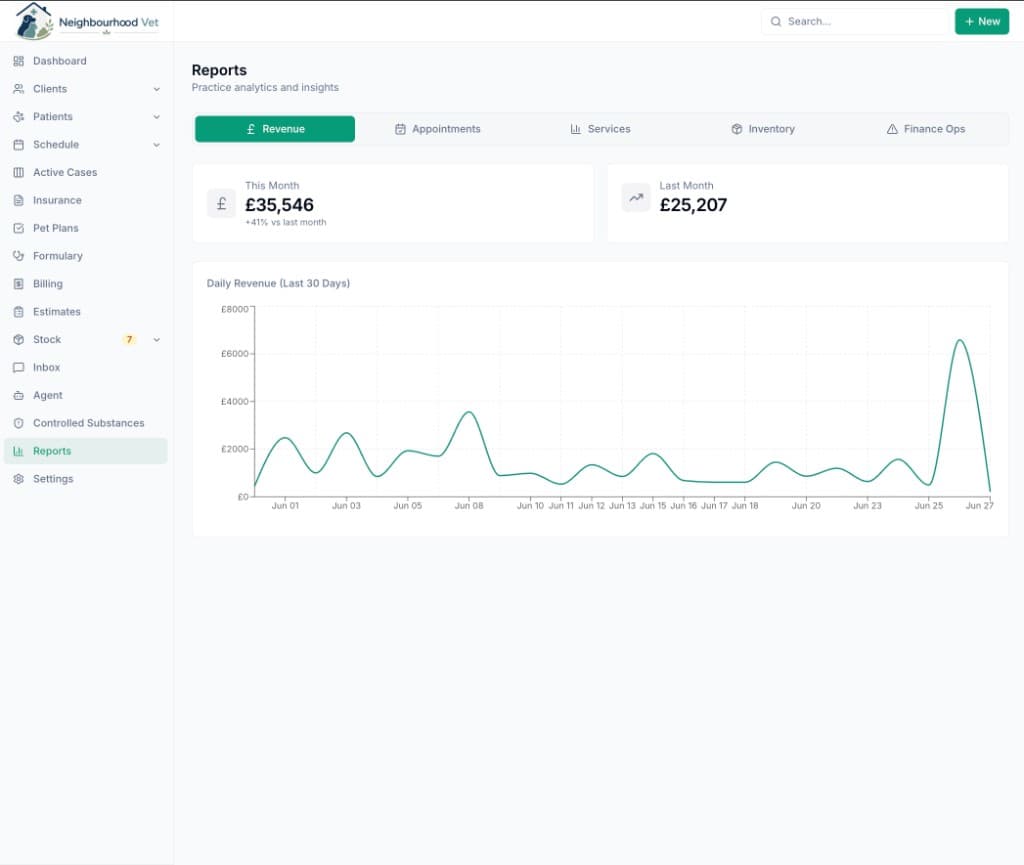1024x865 pixels.
Task: Expand the Schedule submenu chevron
Action: (x=157, y=144)
